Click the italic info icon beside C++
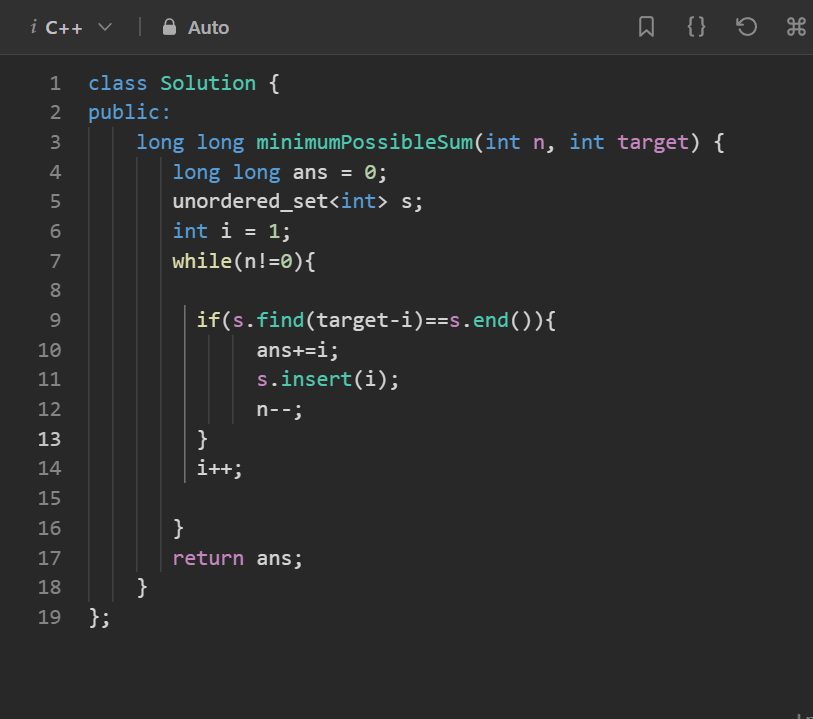This screenshot has width=813, height=719. (x=34, y=27)
